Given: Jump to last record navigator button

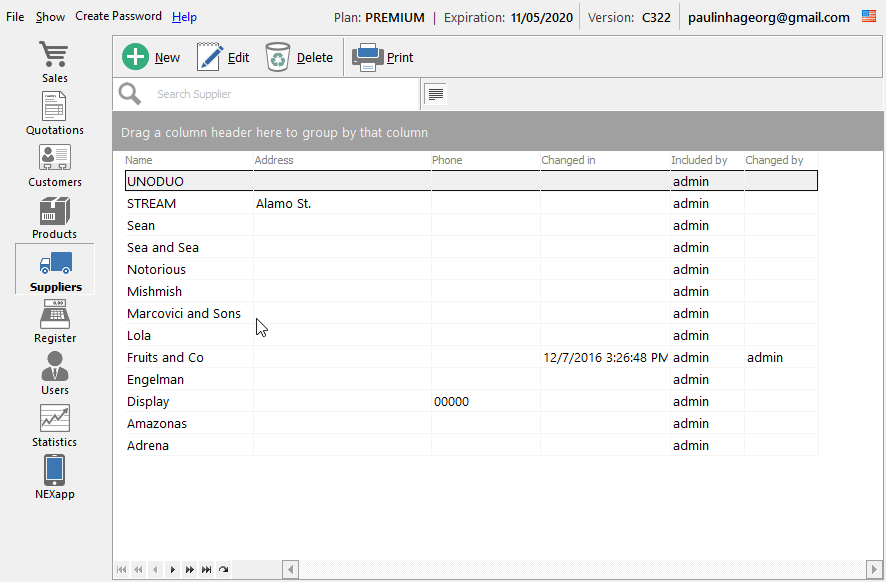Looking at the screenshot, I should pyautogui.click(x=206, y=569).
